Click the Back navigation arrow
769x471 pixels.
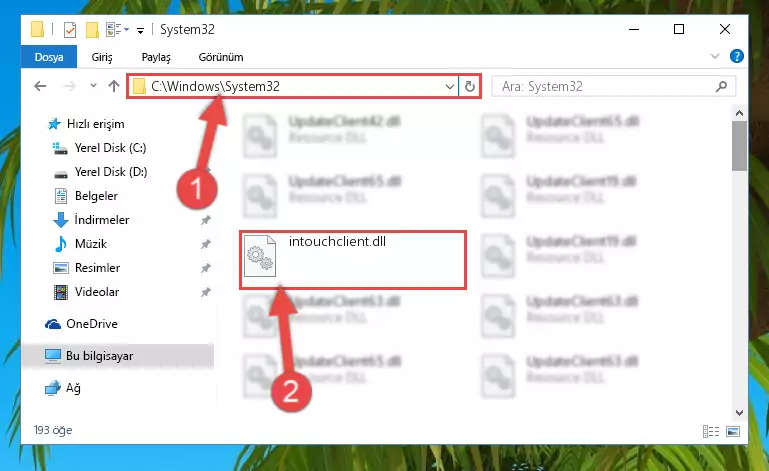[40, 86]
